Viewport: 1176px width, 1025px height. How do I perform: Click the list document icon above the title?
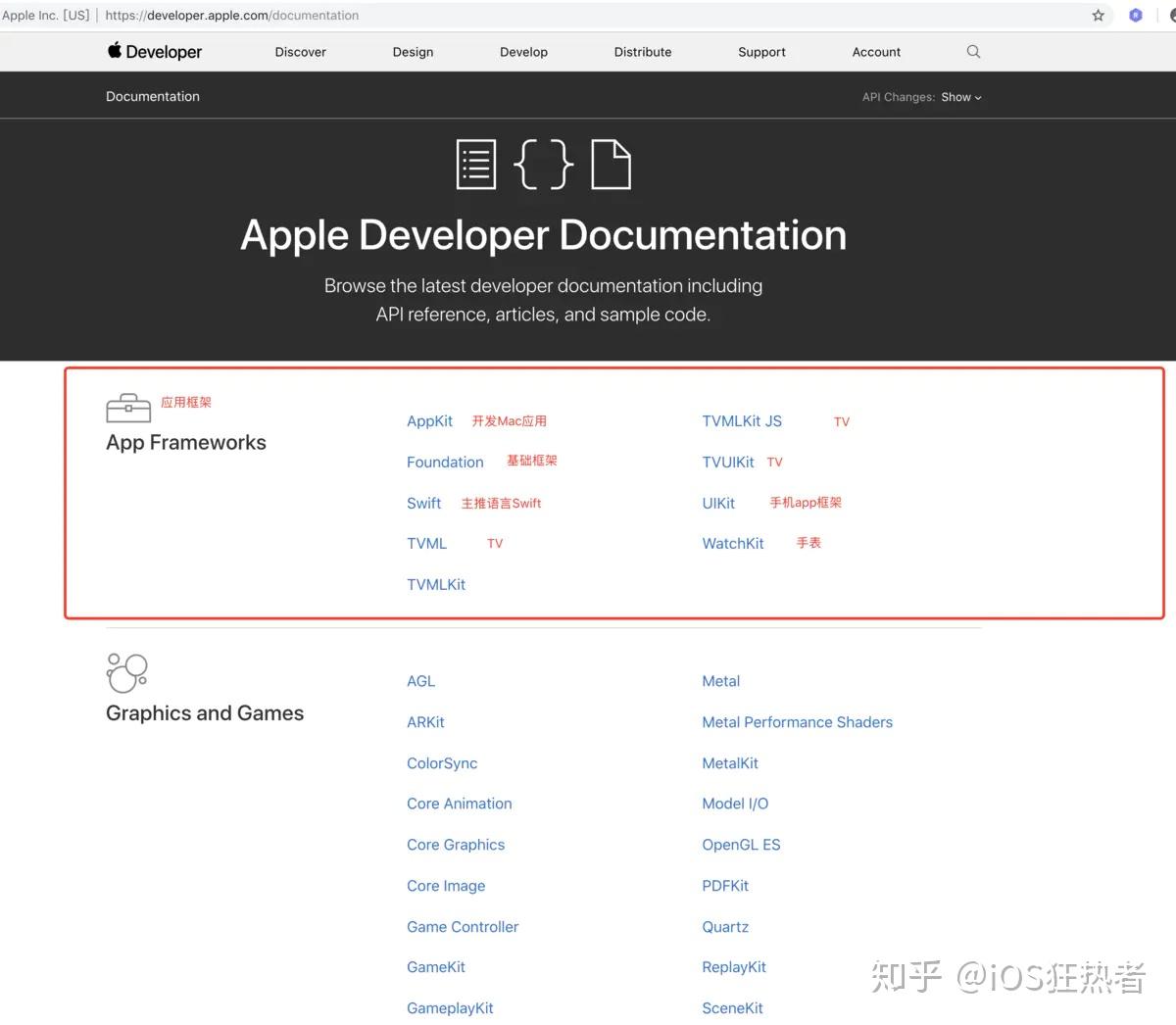[476, 164]
